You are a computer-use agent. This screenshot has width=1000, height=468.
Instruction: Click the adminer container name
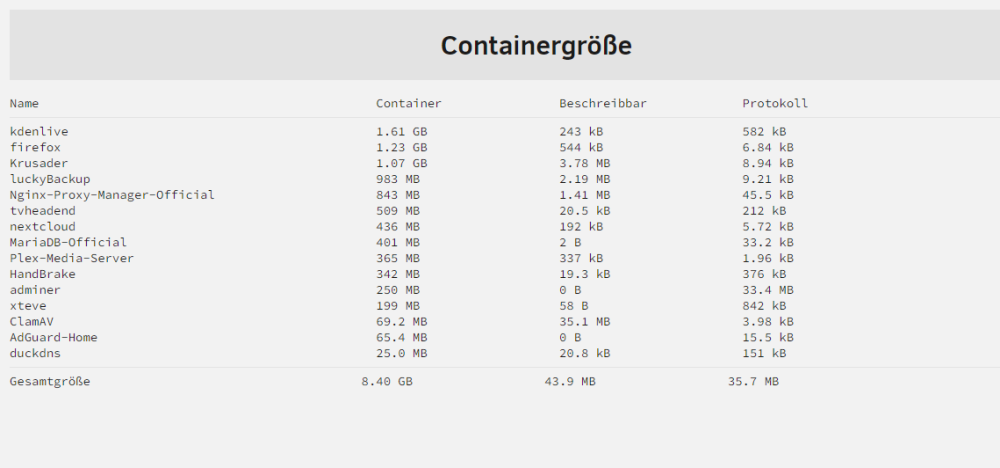(x=35, y=290)
